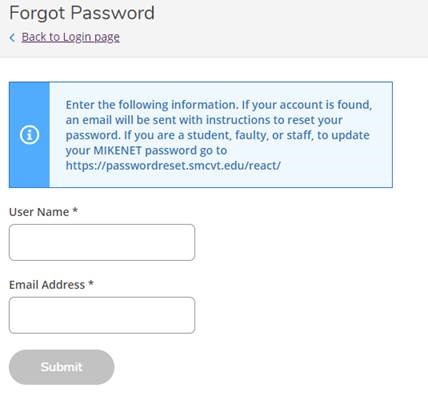This screenshot has width=428, height=408.
Task: Click the circled info icon
Action: 29,135
